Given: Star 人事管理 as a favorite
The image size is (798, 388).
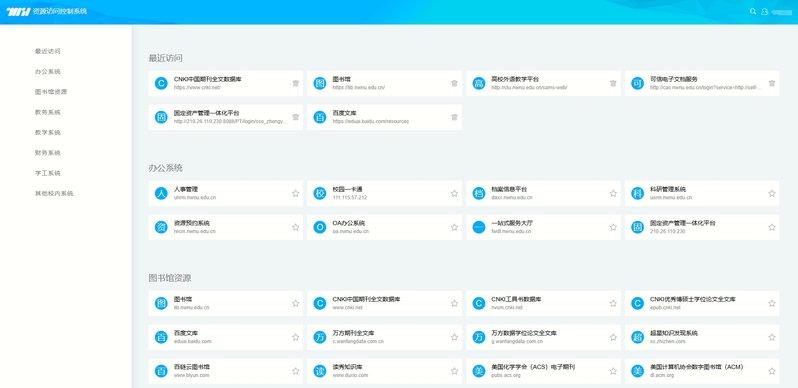Looking at the screenshot, I should coord(296,193).
